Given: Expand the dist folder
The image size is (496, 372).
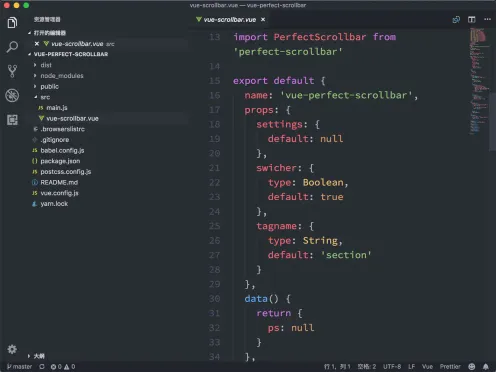Looking at the screenshot, I should [46, 65].
